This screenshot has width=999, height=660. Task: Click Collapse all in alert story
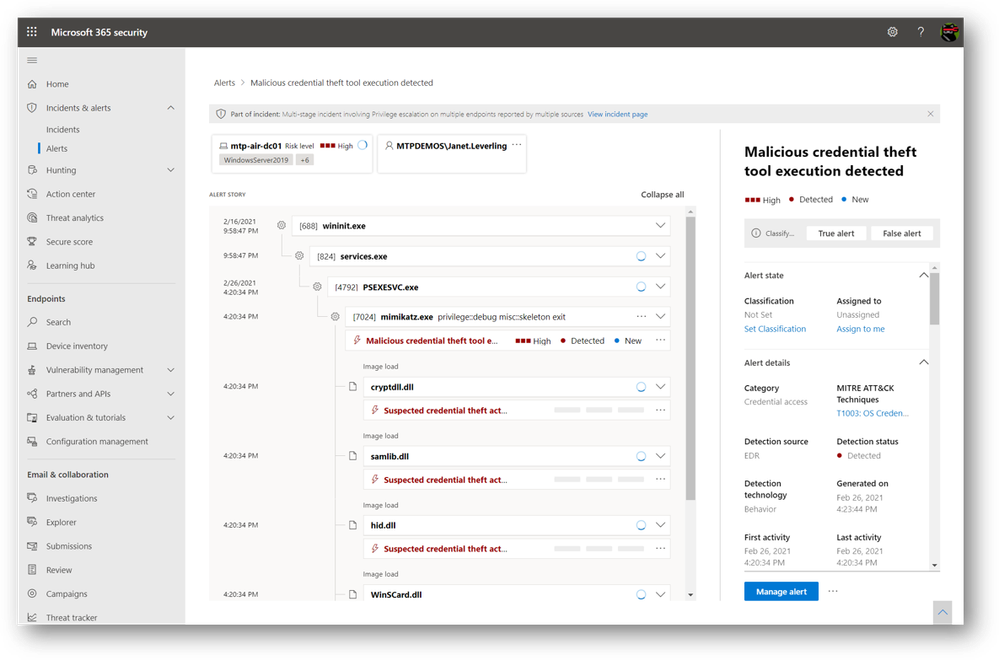[663, 195]
